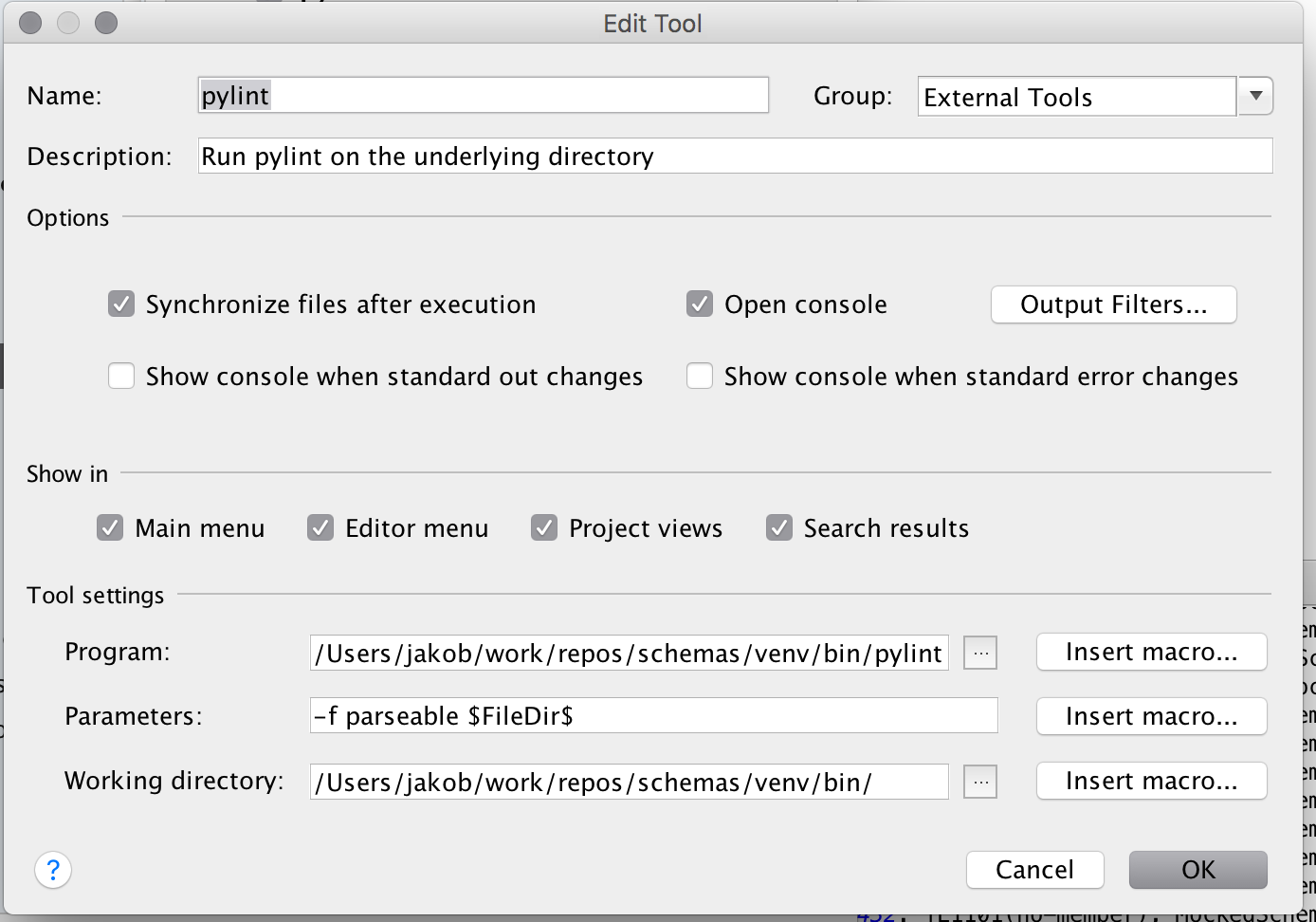Click the help question mark icon
Image resolution: width=1316 pixels, height=922 pixels.
coord(53,870)
